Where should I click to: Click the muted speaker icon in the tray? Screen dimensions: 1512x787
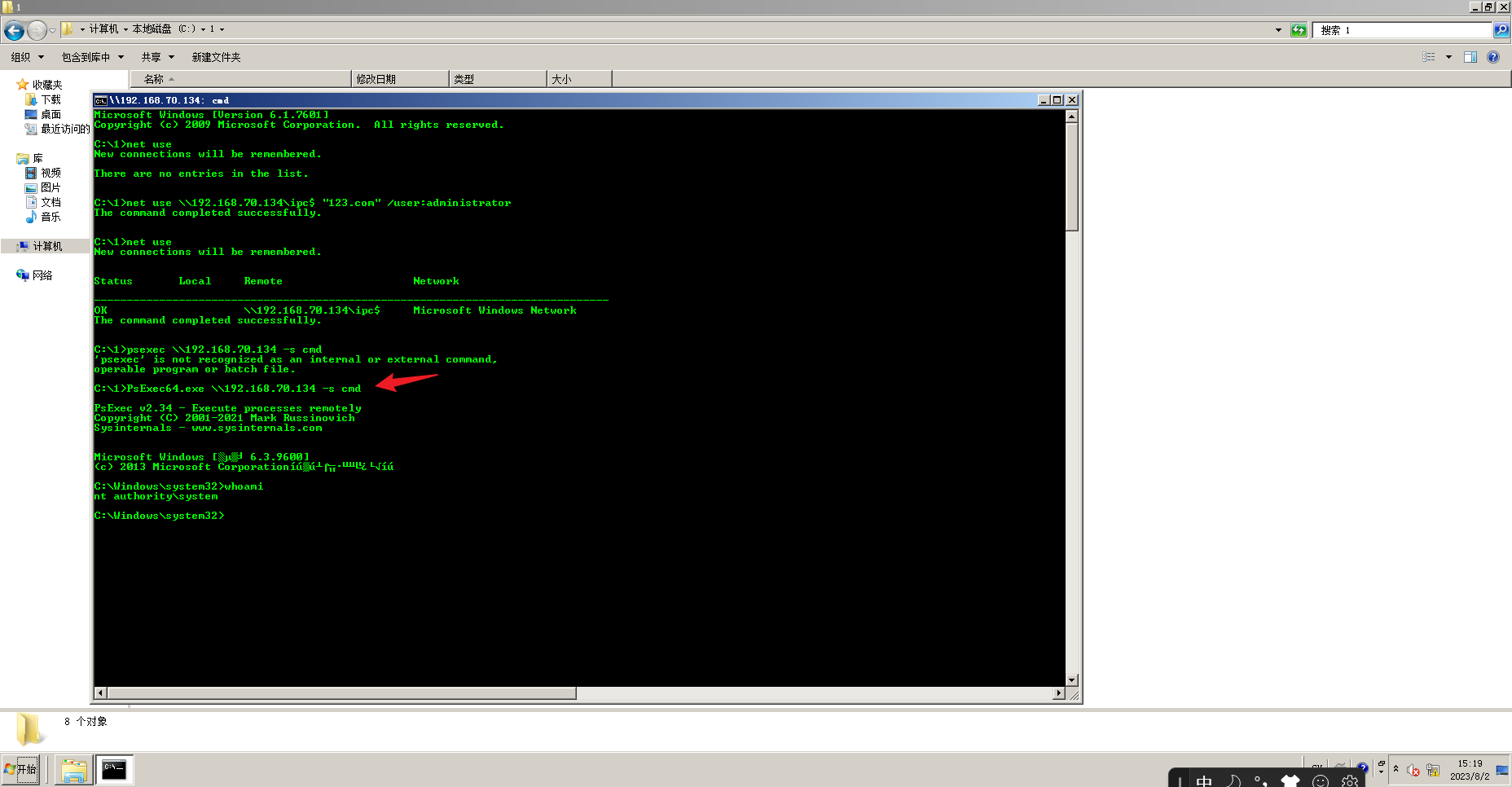(1412, 771)
